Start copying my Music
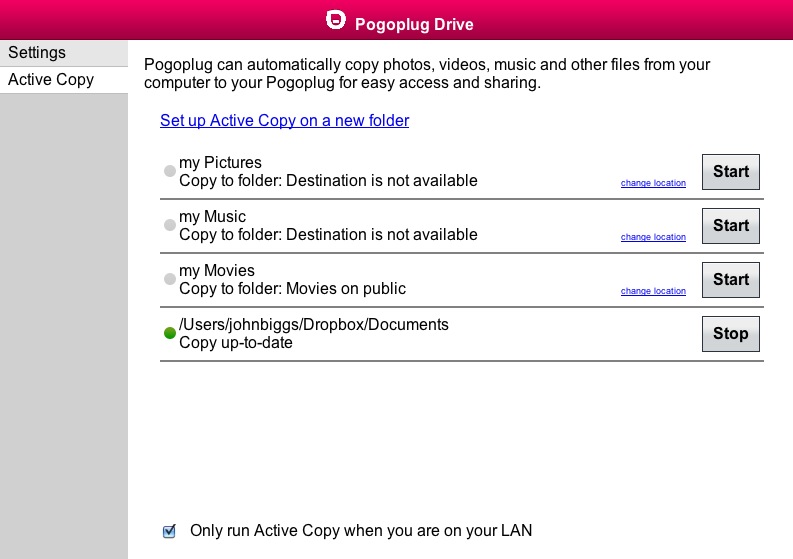This screenshot has height=559, width=793. pos(730,226)
